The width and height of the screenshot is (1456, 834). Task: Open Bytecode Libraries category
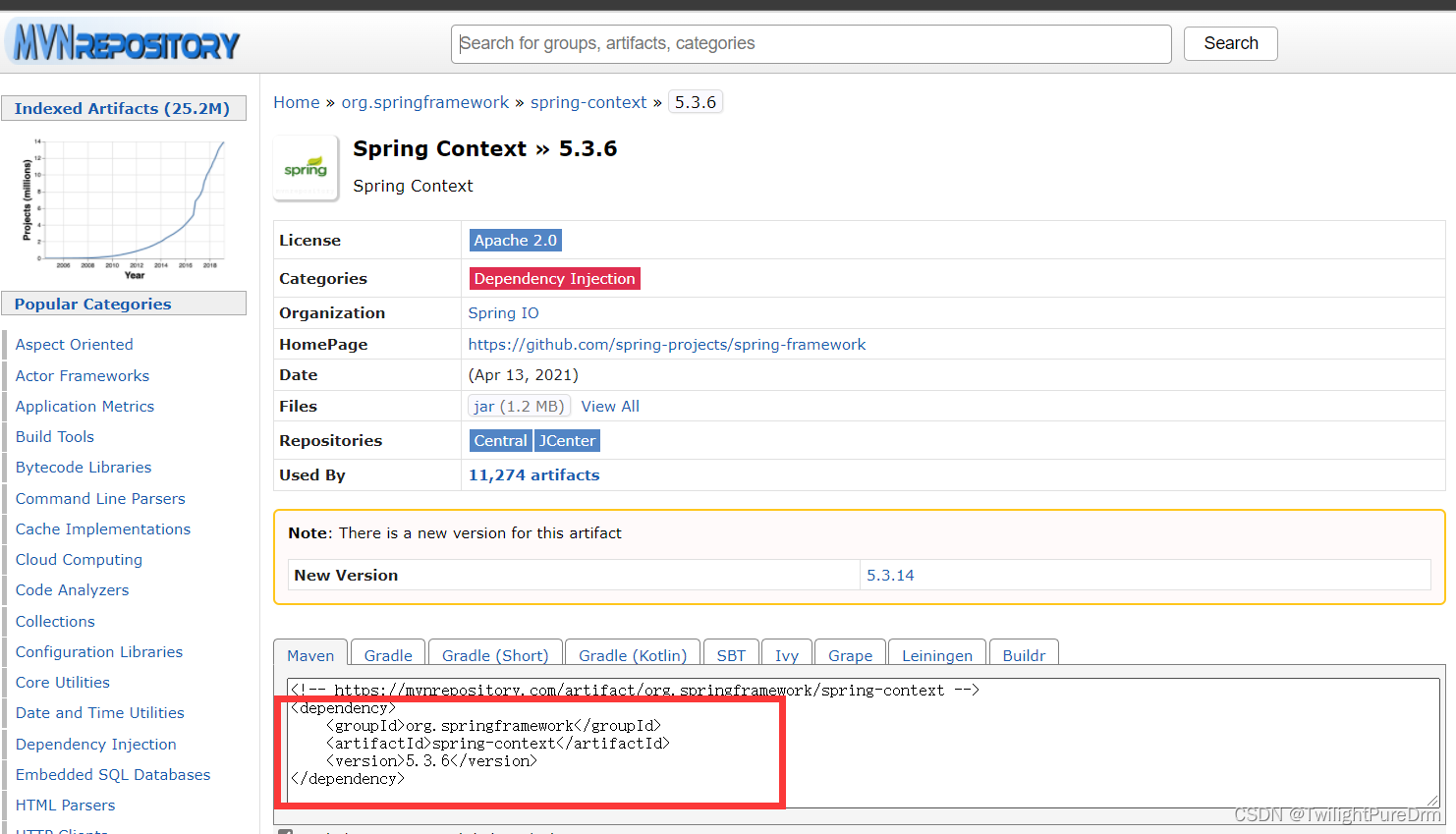[84, 468]
